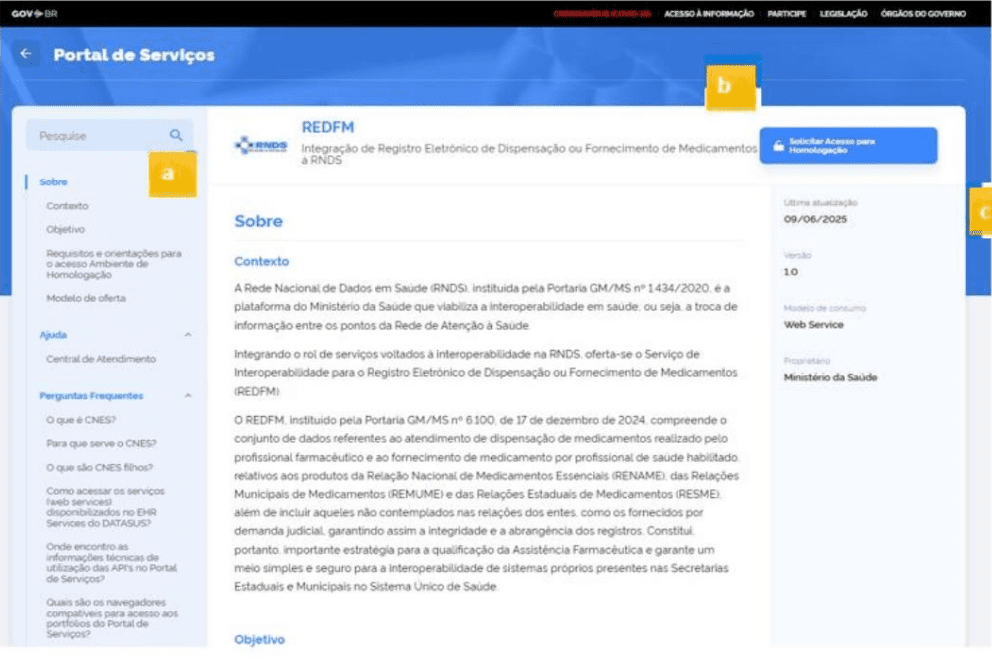The height and width of the screenshot is (664, 992).
Task: Open PARTICIPE in the top bar
Action: (786, 13)
